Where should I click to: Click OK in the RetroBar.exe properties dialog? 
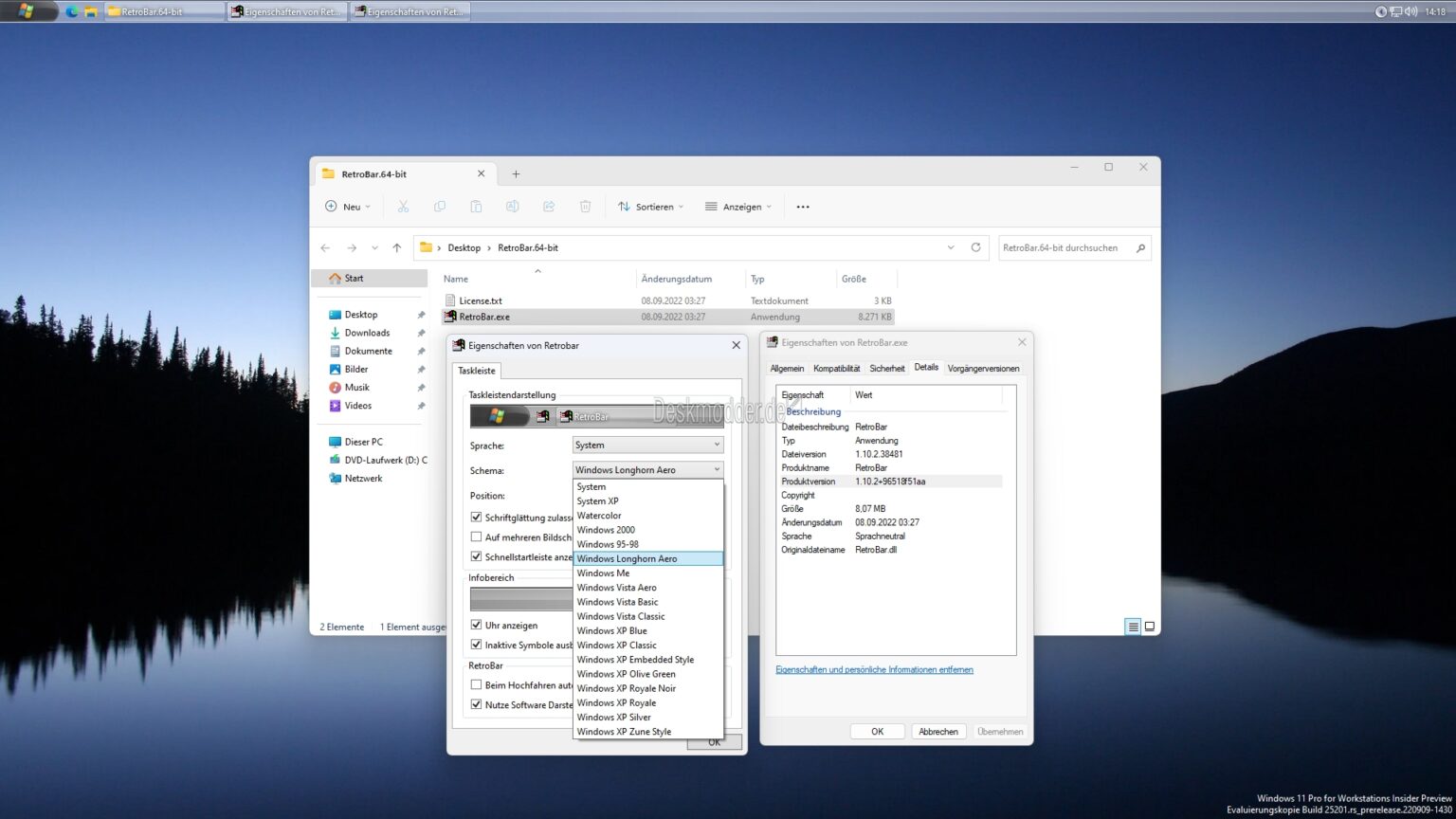pyautogui.click(x=876, y=731)
